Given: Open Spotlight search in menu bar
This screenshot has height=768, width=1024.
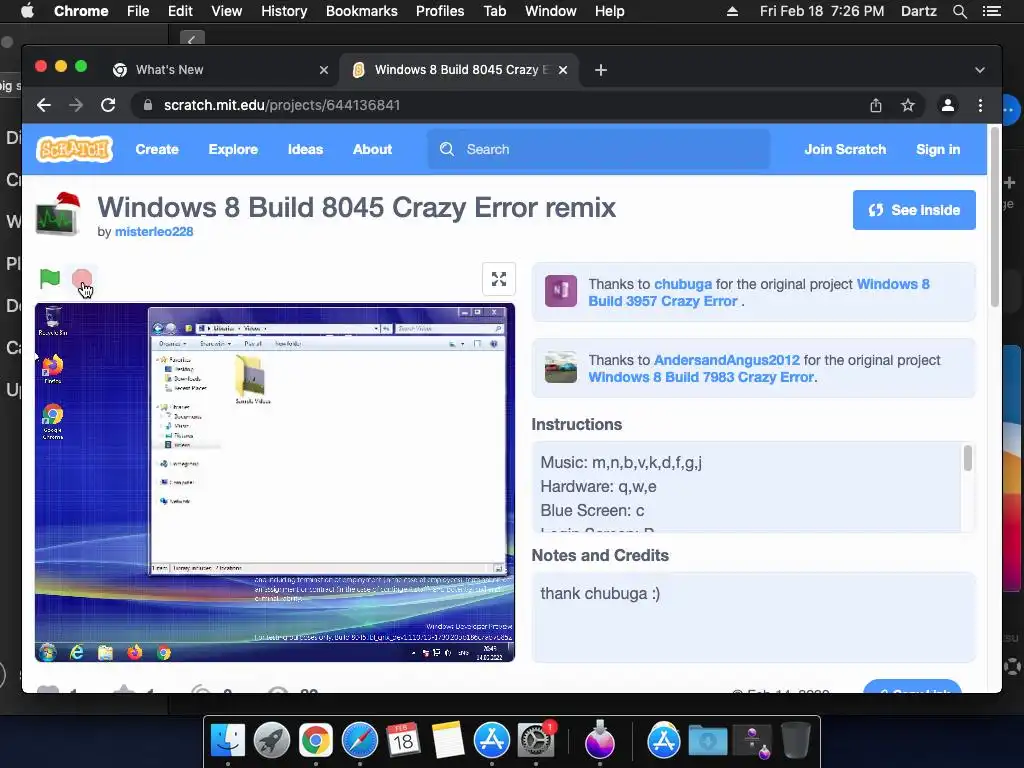Looking at the screenshot, I should [959, 11].
